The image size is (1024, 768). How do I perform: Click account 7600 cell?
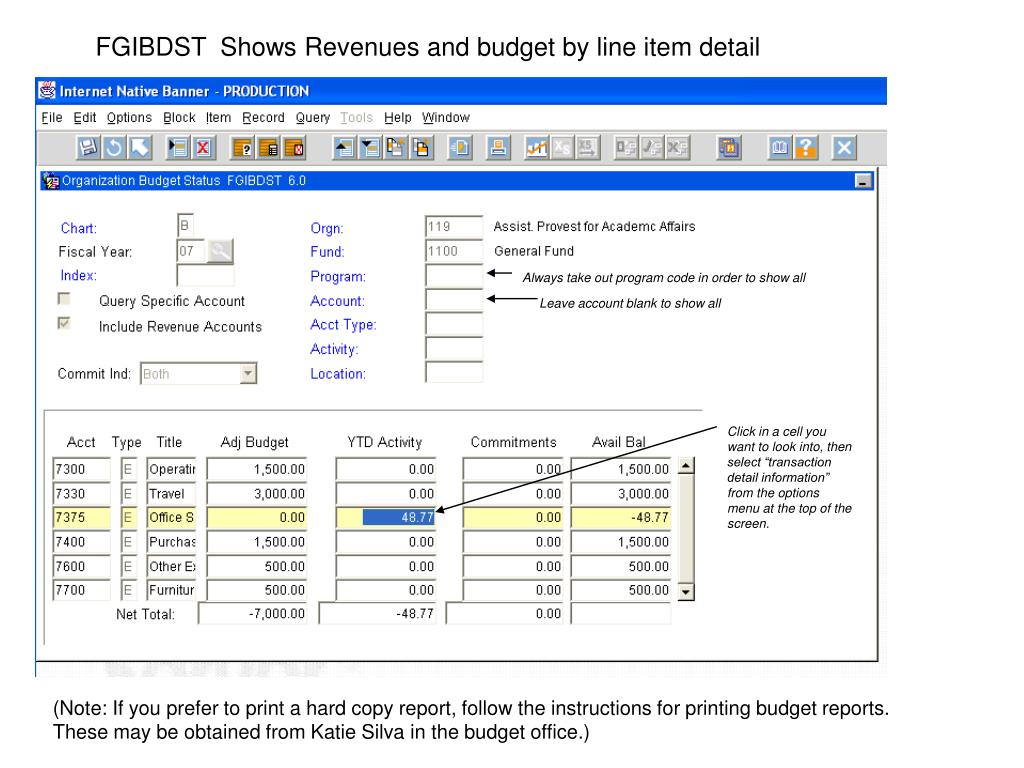click(x=82, y=566)
